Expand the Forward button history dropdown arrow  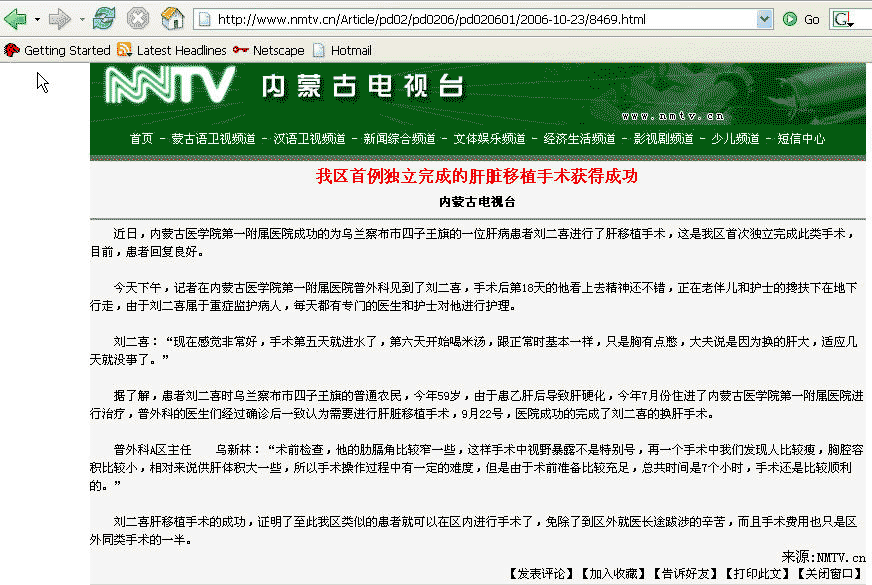click(x=81, y=19)
